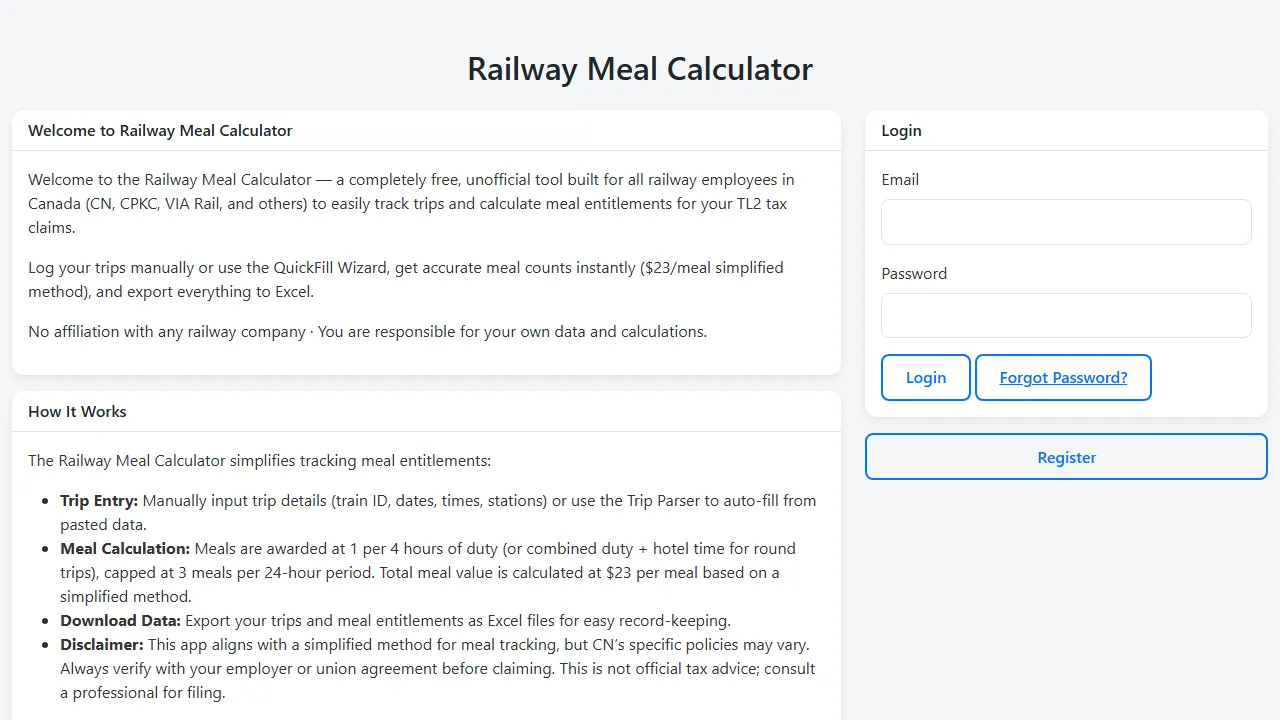The image size is (1280, 720).
Task: Click the Password input field
Action: [1066, 315]
